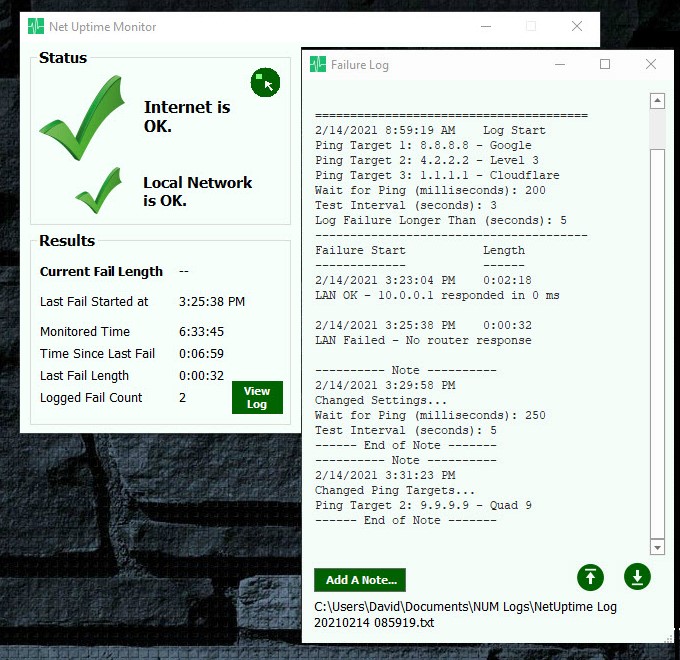
Task: Click the log line 'Wait for Ping (milliseconds): 250'
Action: coord(430,415)
